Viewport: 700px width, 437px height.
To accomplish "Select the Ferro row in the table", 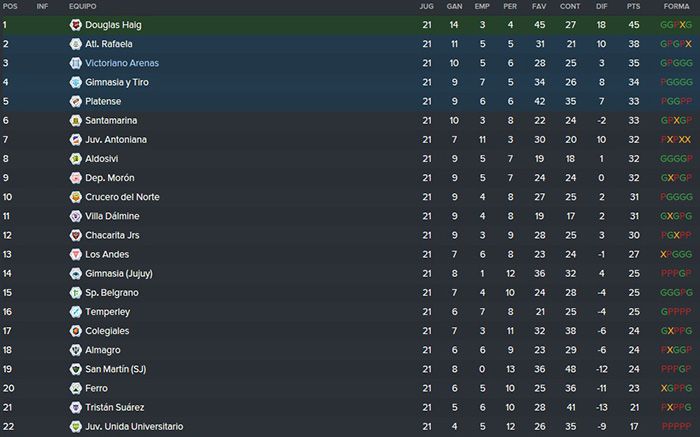I will tap(350, 388).
